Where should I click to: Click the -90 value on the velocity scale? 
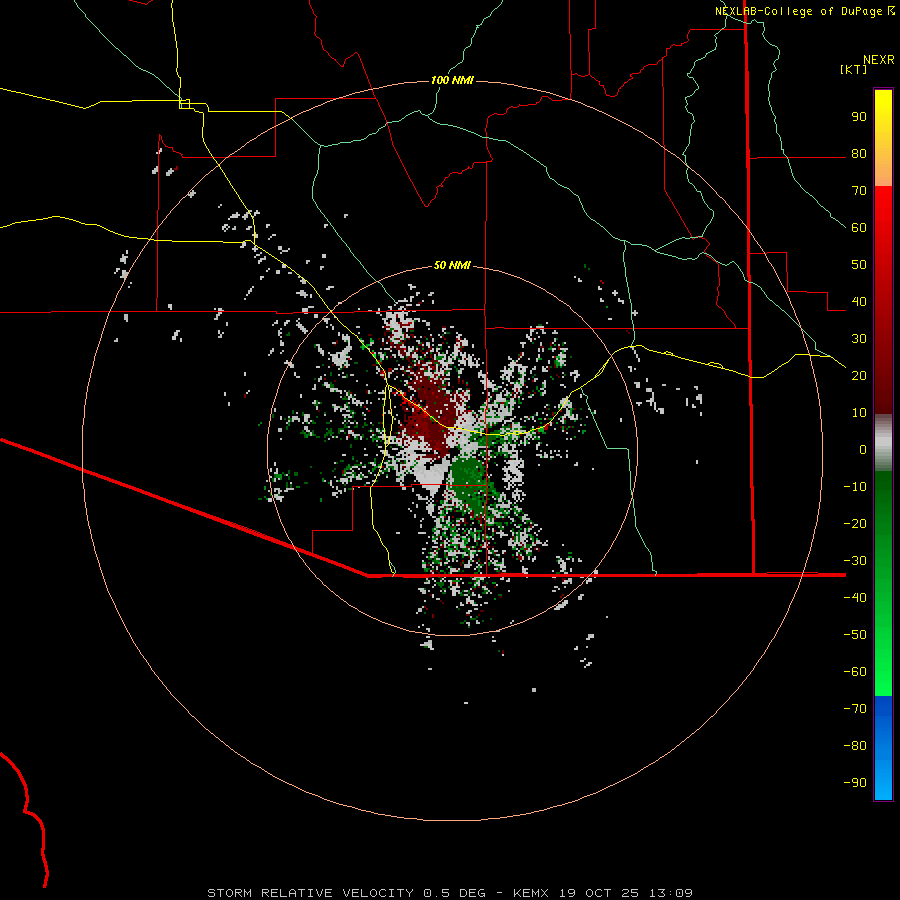[855, 783]
